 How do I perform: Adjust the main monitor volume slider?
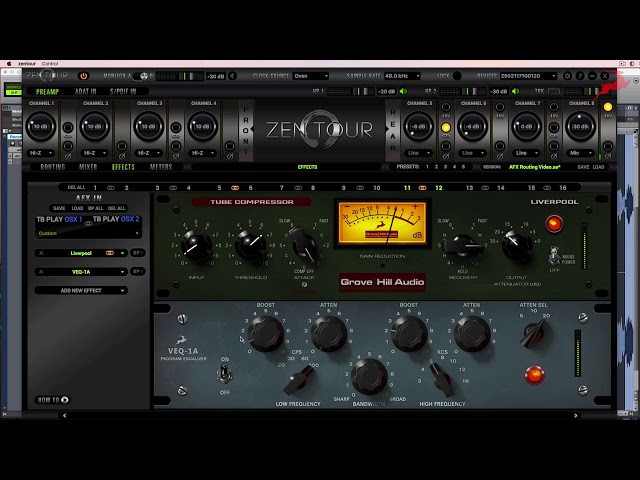point(180,76)
